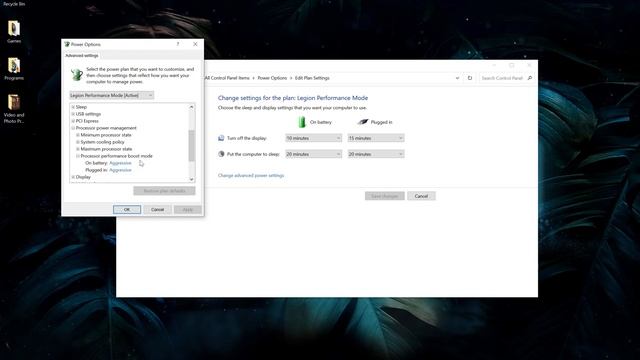This screenshot has width=640, height=360.
Task: Collapse Processor performance boost mode
Action: tap(78, 156)
